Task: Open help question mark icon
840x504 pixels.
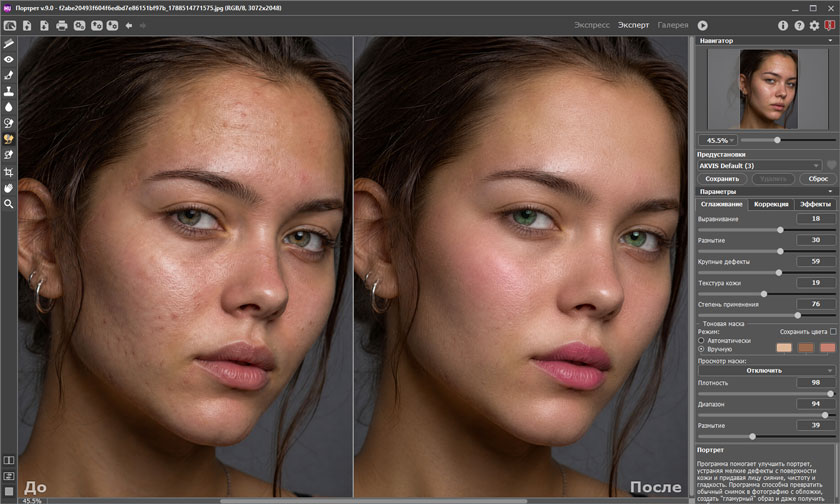Action: tap(799, 26)
